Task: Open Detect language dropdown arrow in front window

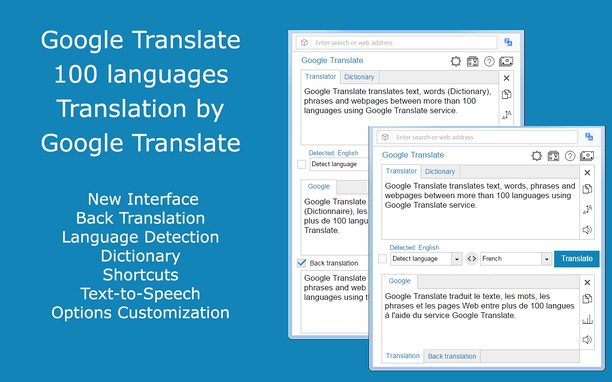Action: pyautogui.click(x=457, y=259)
